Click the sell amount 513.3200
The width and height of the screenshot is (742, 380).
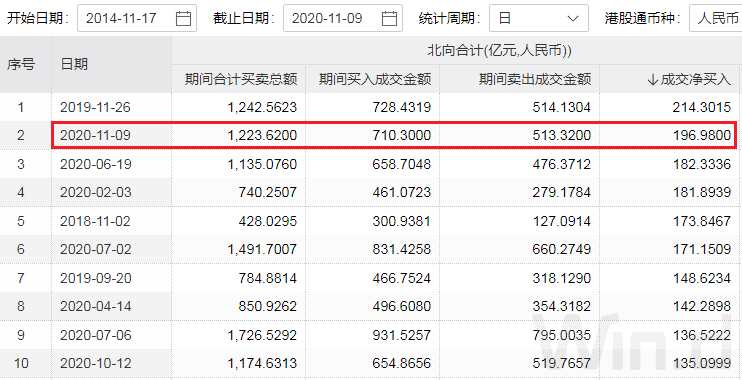(562, 136)
